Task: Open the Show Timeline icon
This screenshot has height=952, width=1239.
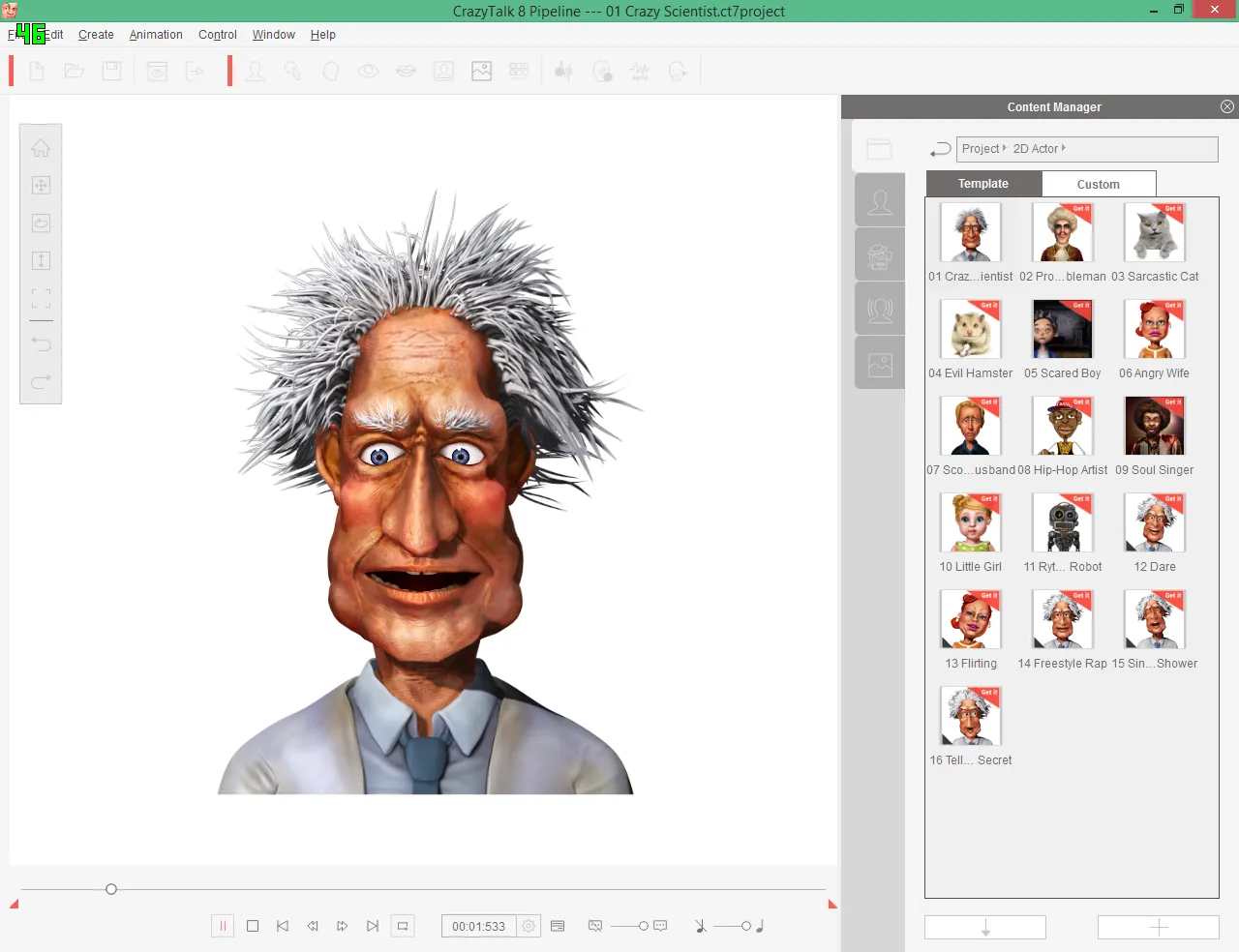Action: (558, 926)
